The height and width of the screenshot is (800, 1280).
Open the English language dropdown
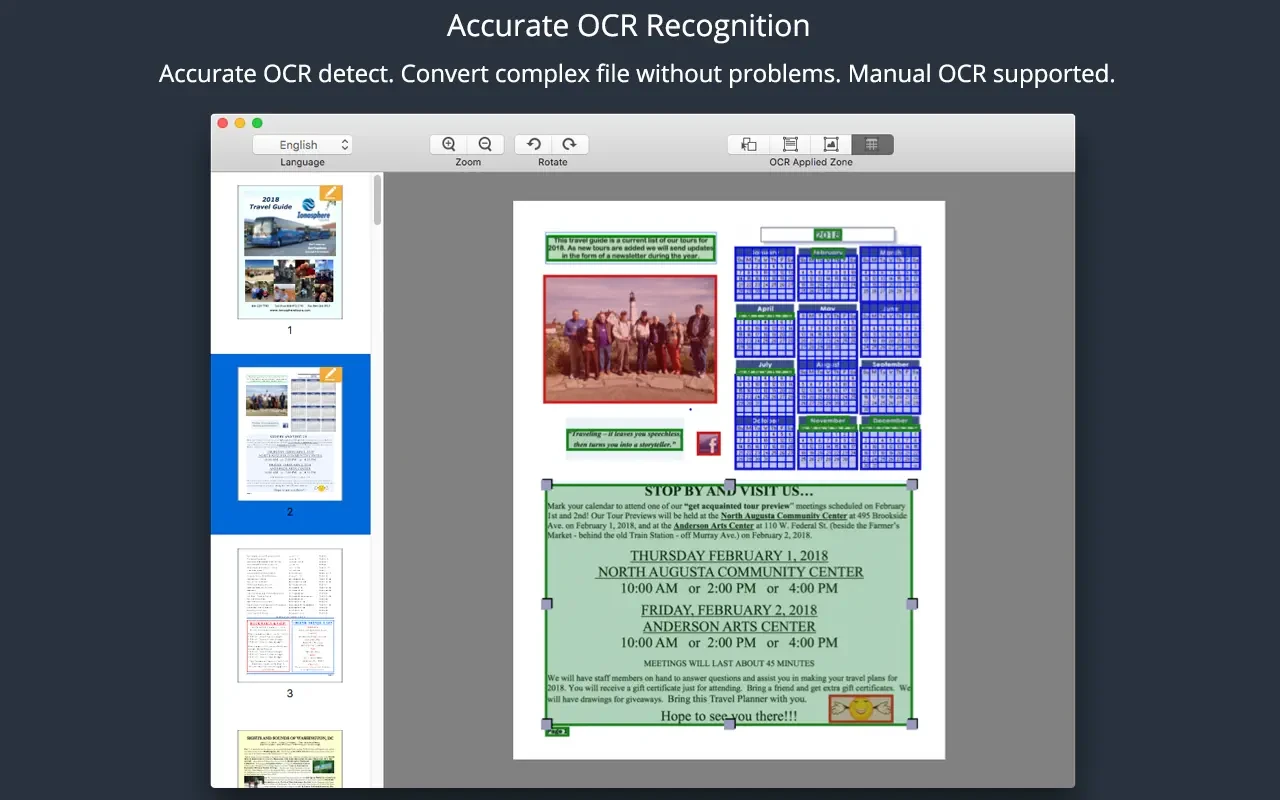[302, 145]
